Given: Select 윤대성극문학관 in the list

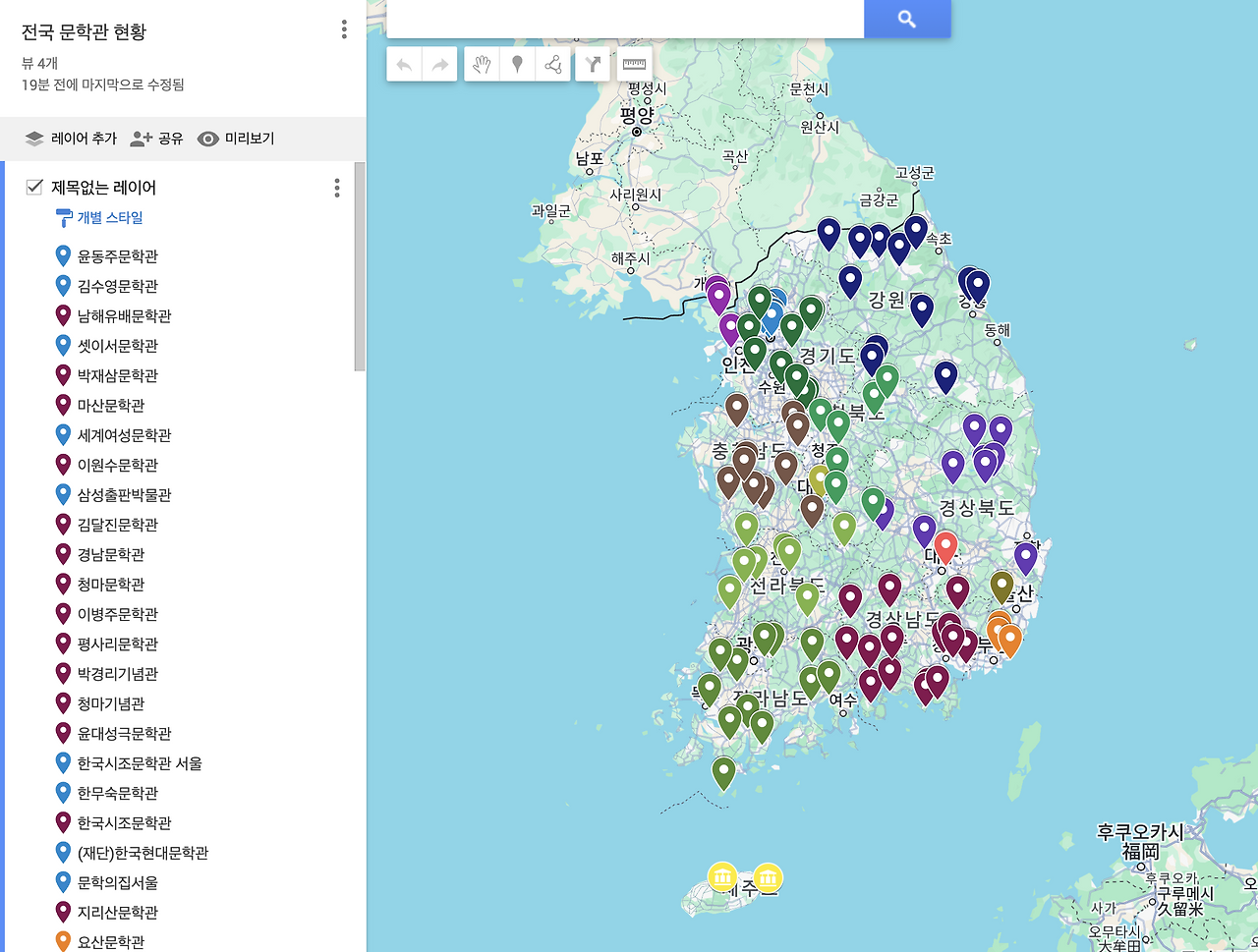Looking at the screenshot, I should point(125,733).
